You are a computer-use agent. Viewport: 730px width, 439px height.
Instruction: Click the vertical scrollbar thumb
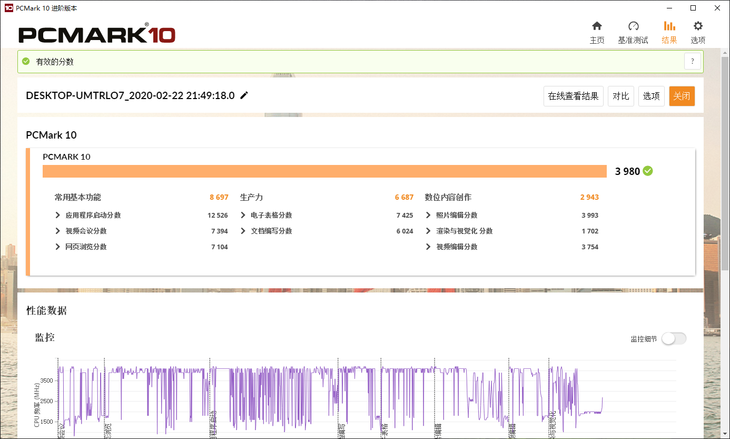[725, 163]
